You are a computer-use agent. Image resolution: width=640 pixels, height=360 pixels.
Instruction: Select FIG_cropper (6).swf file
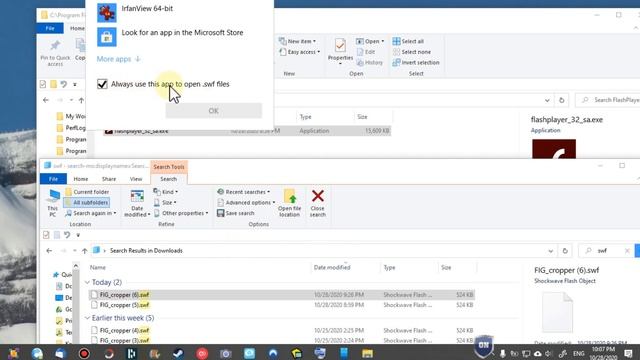pyautogui.click(x=282, y=295)
